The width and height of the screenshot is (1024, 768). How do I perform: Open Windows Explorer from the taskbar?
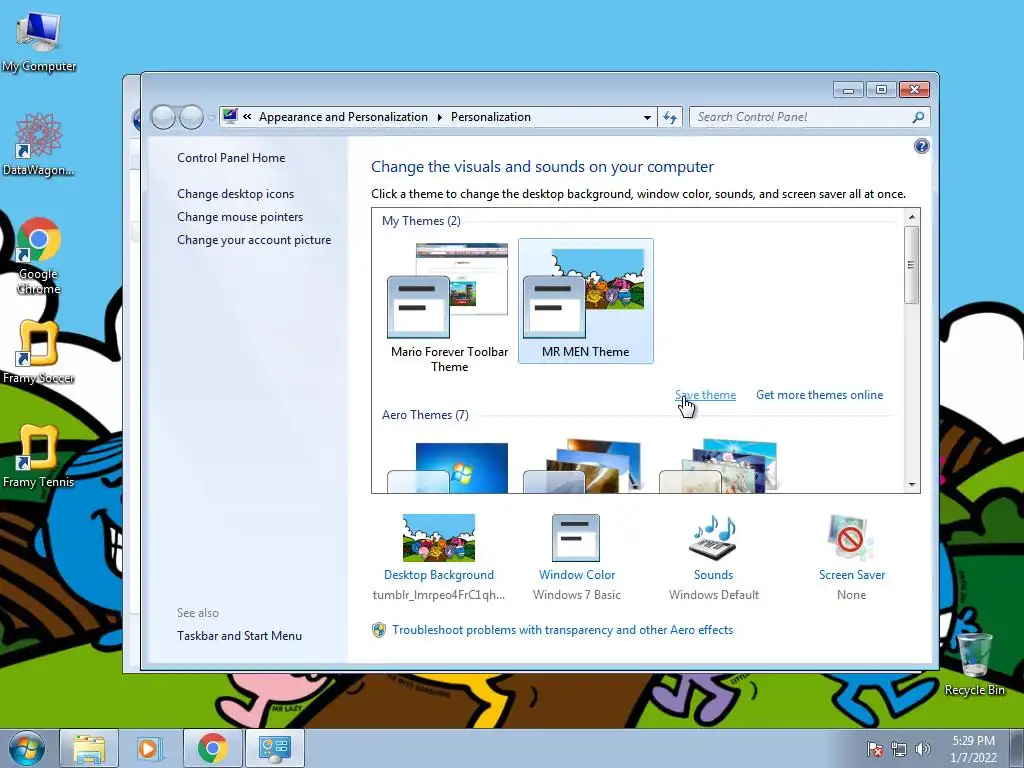pyautogui.click(x=89, y=748)
